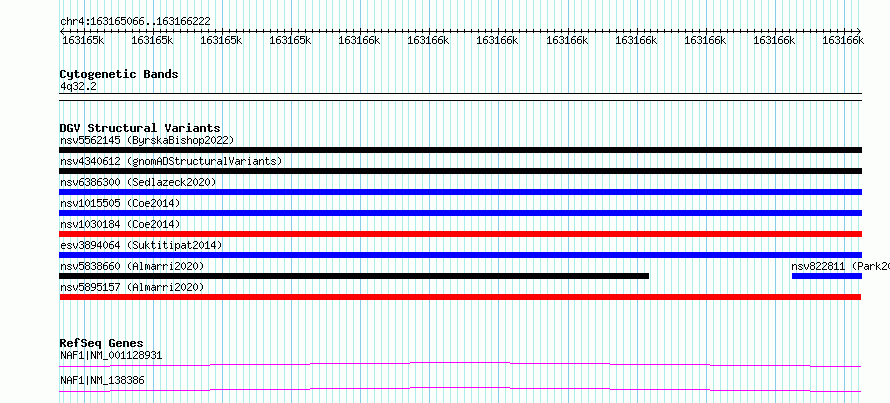
Task: Click blue bar of nsv6386300
Action: (460, 192)
